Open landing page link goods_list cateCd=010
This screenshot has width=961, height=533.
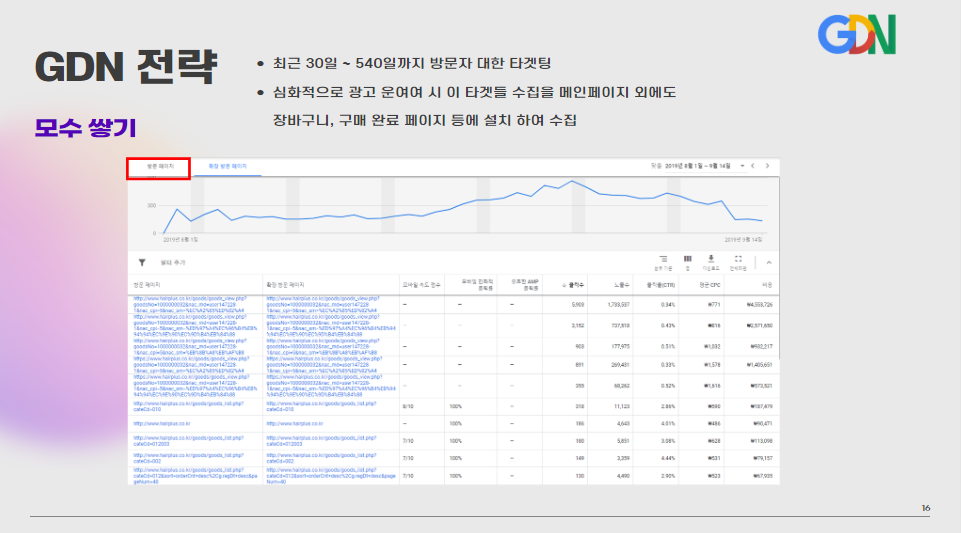[x=188, y=407]
